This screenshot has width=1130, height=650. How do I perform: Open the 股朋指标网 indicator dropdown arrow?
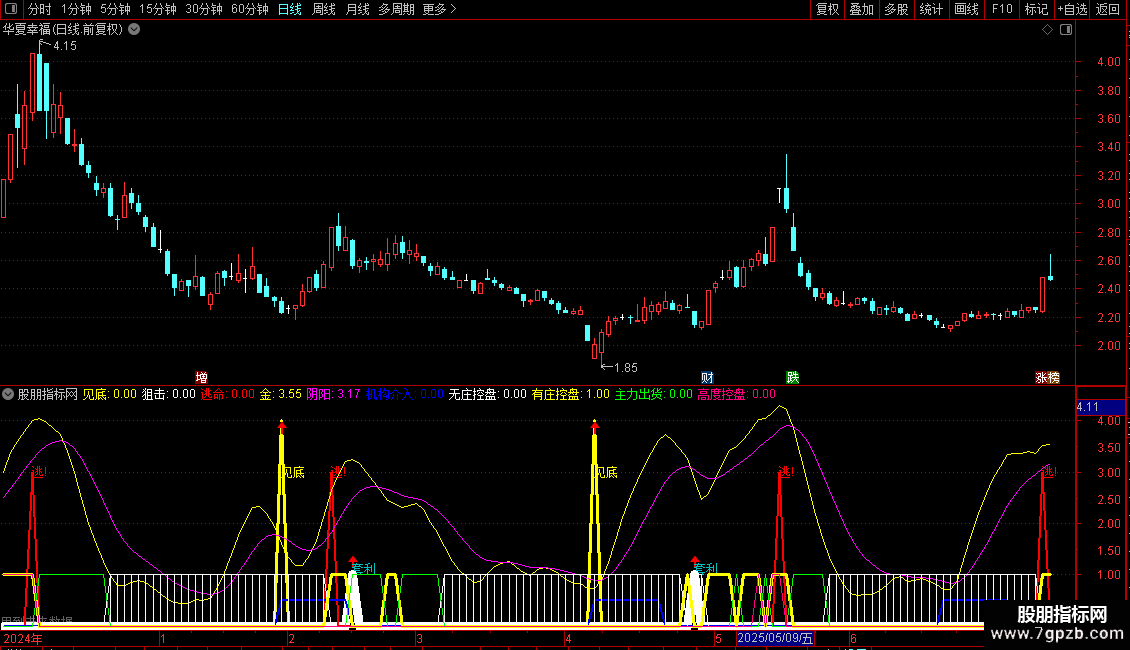point(9,394)
